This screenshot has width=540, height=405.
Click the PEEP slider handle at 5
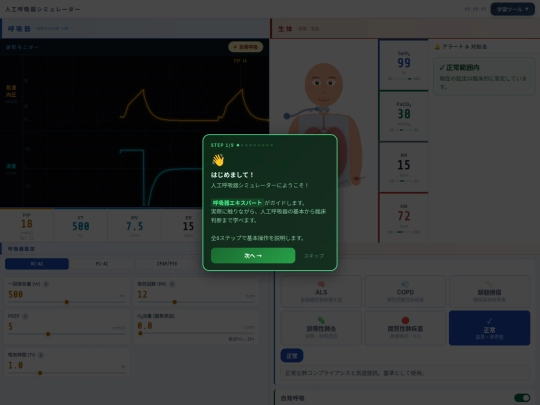coord(48,334)
